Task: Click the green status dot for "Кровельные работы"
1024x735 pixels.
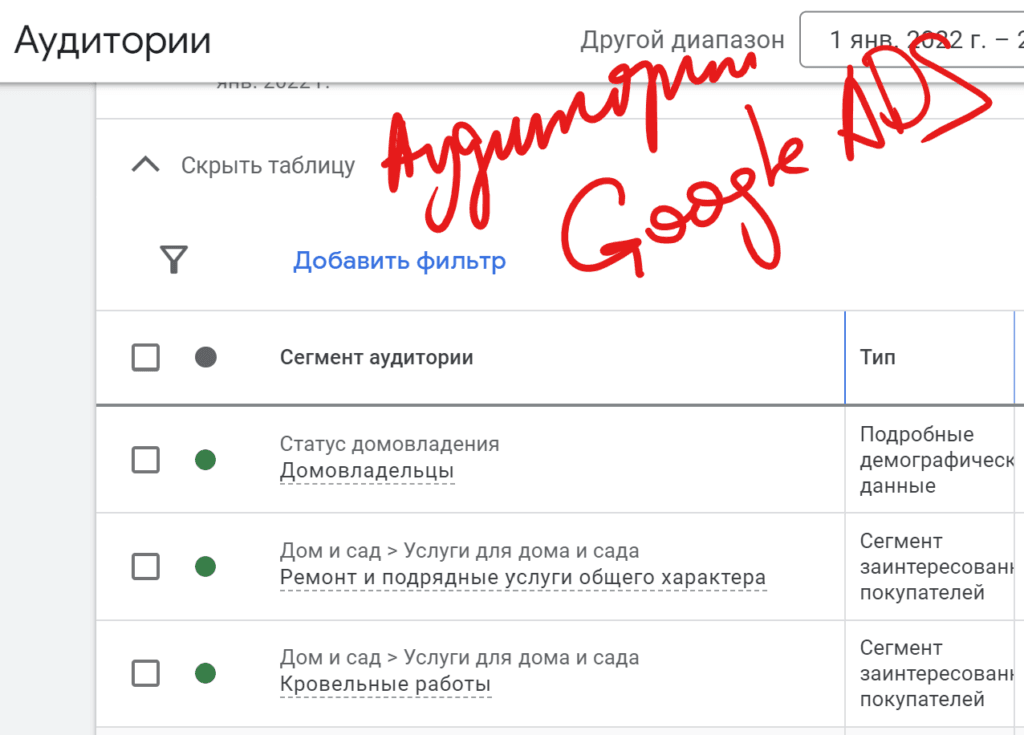Action: point(206,673)
